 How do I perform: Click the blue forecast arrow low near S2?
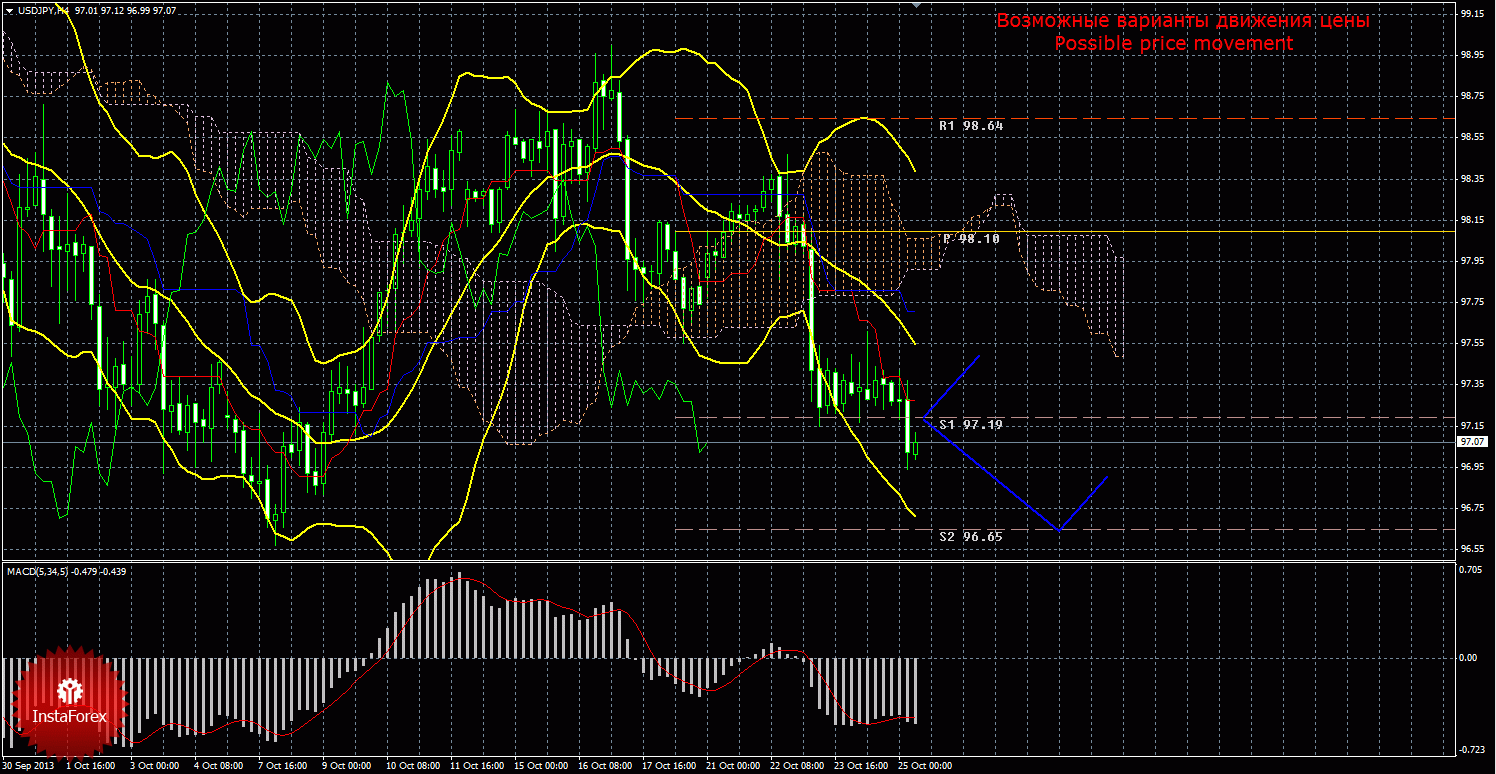tap(1059, 529)
